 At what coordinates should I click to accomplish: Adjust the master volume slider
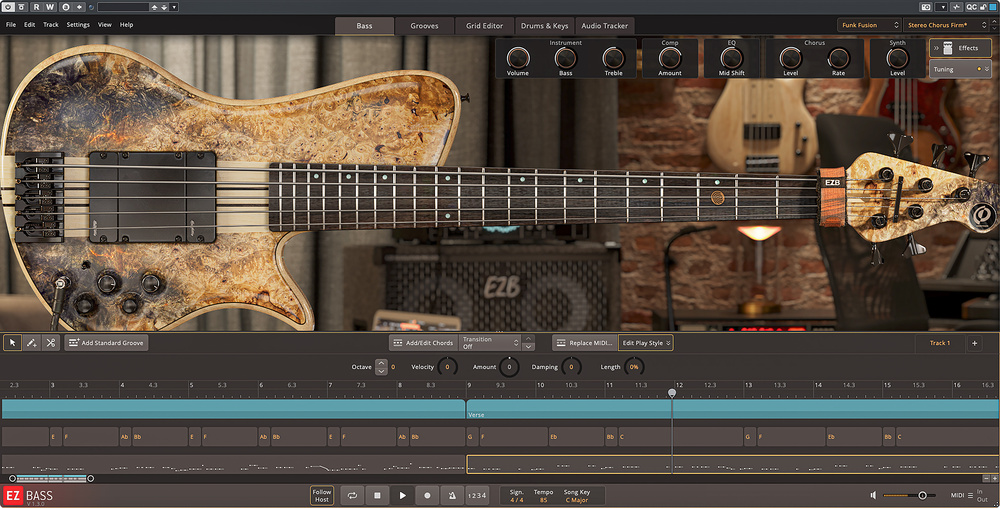point(922,495)
